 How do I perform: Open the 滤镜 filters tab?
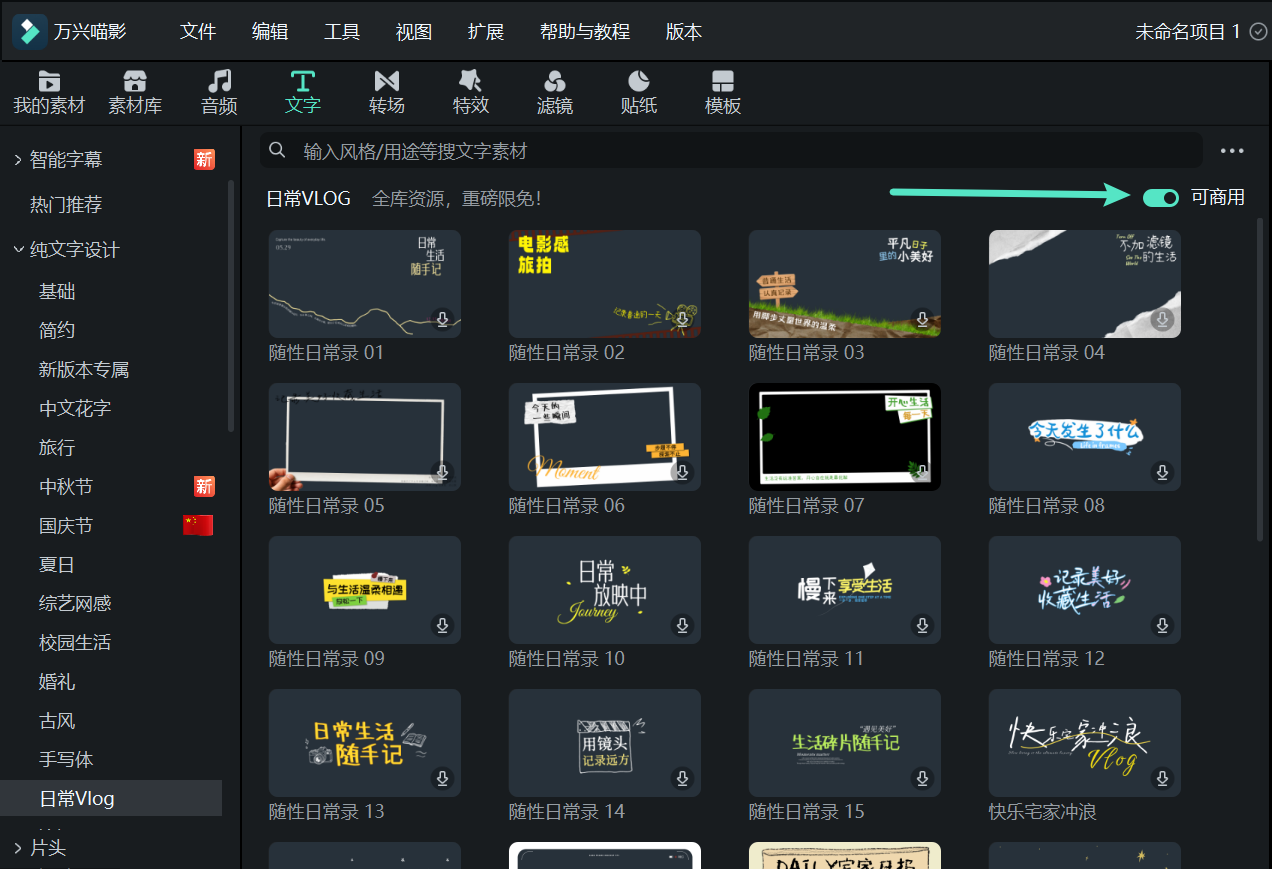(x=555, y=93)
